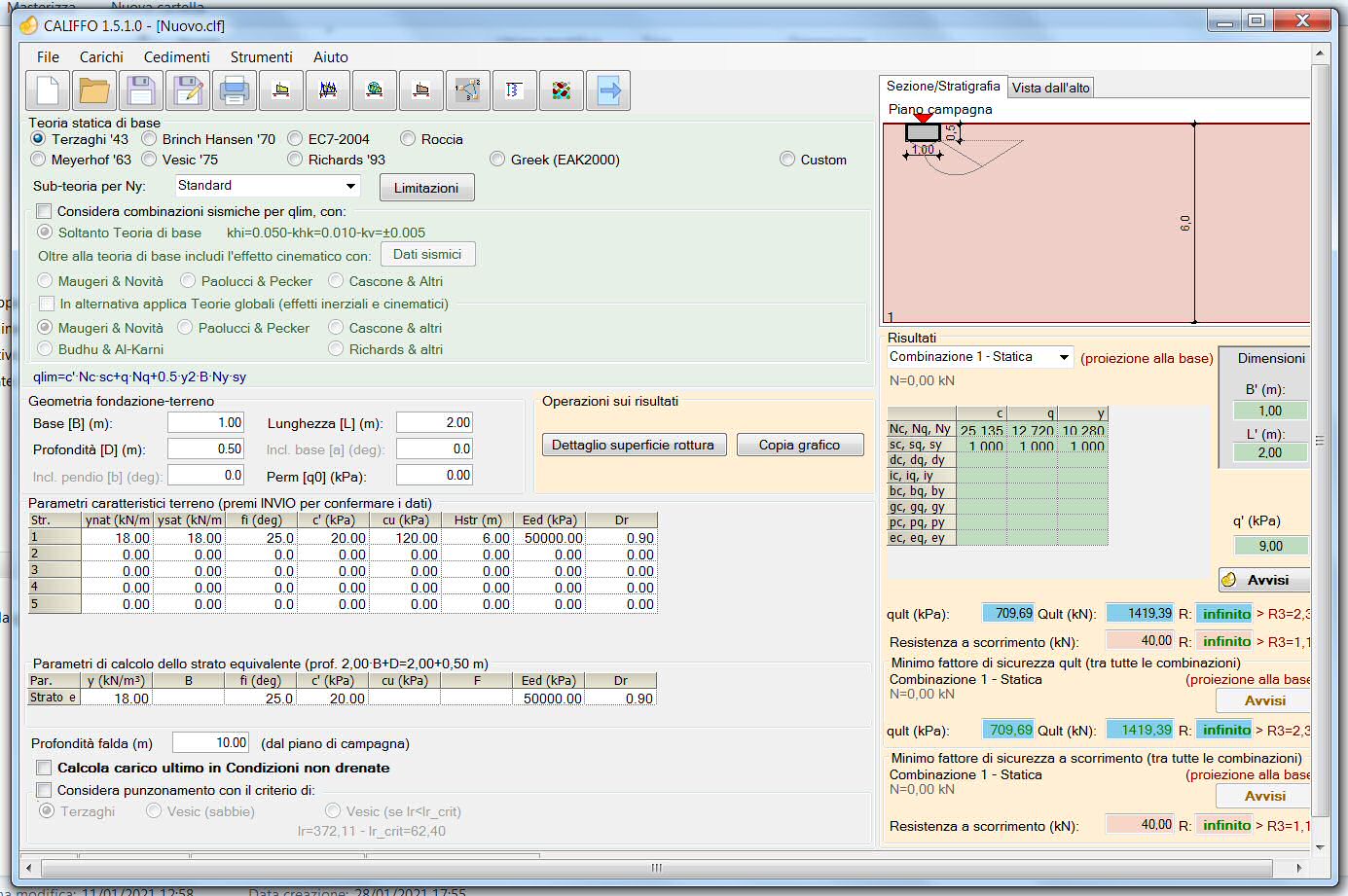
Task: Select Brinch Hansen '70 theory
Action: click(149, 139)
